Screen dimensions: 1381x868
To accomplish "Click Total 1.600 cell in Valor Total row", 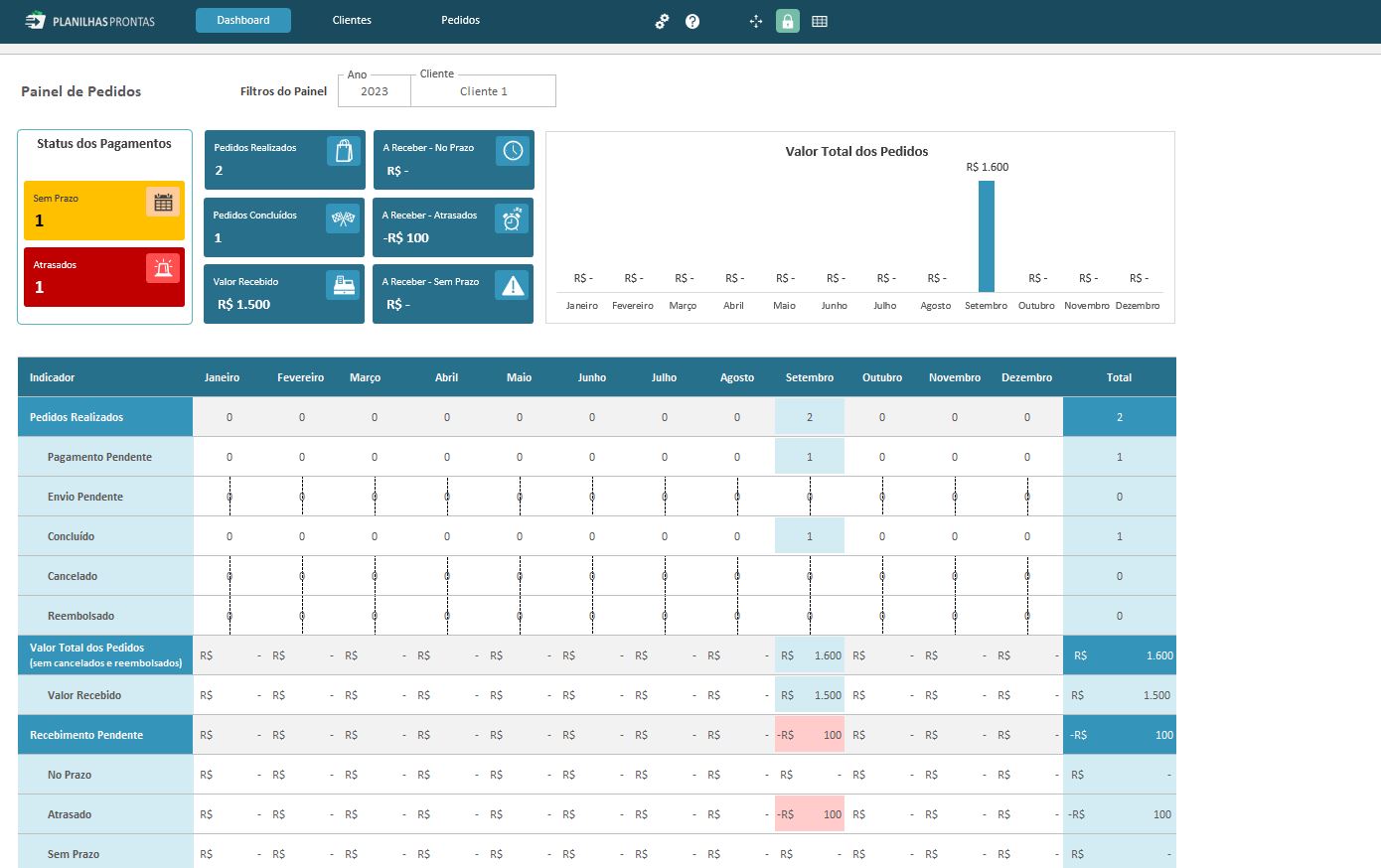I will pos(1120,655).
